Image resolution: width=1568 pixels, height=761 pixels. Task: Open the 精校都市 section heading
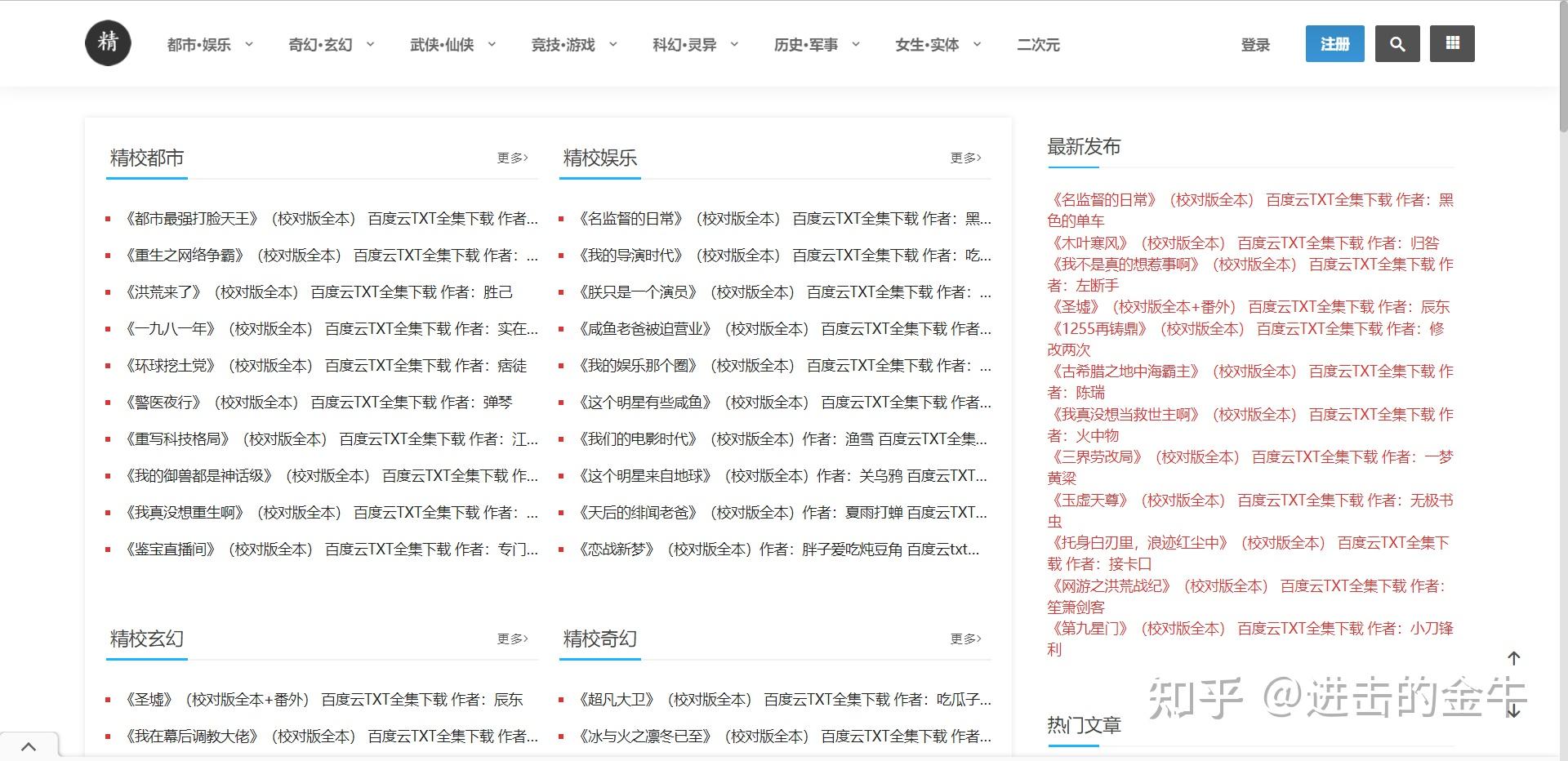[147, 158]
